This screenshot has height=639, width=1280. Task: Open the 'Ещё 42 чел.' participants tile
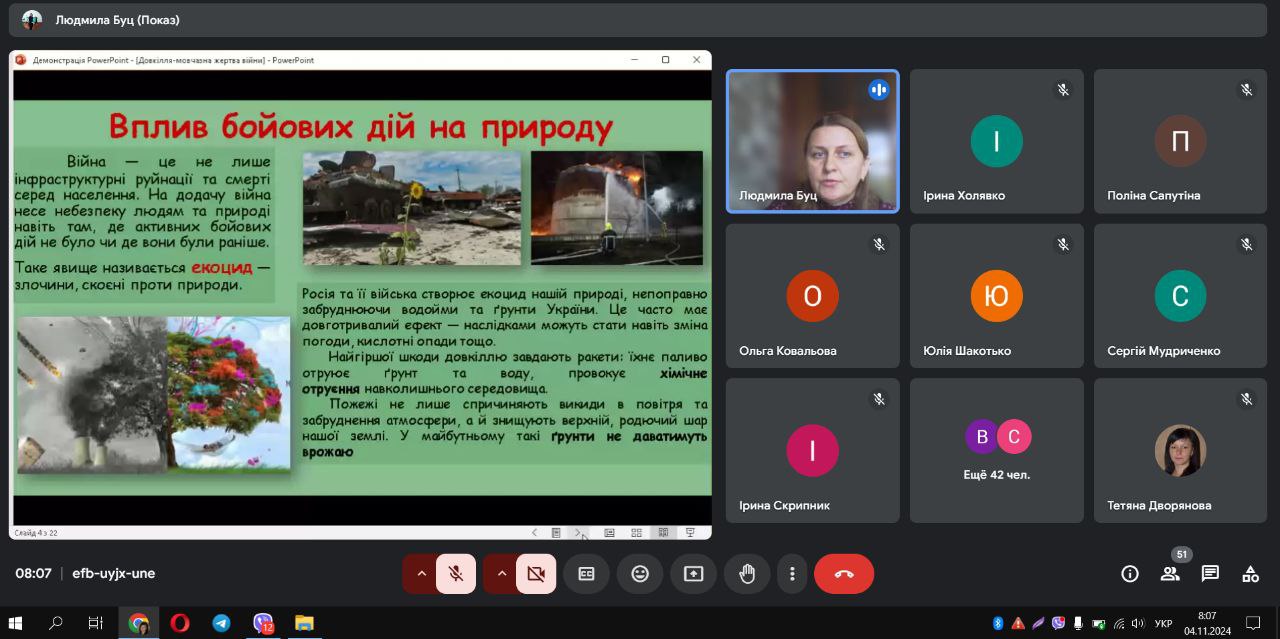[x=996, y=450]
